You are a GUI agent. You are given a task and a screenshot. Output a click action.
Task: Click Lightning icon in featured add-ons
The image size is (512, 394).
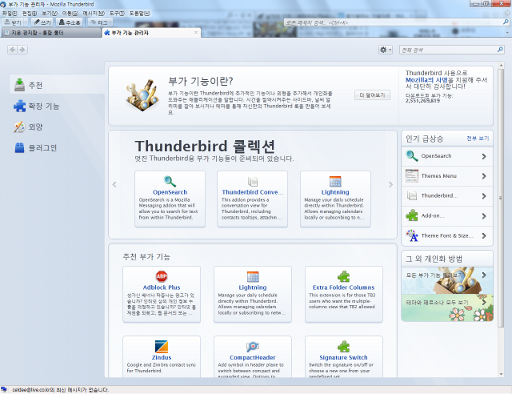tap(253, 277)
